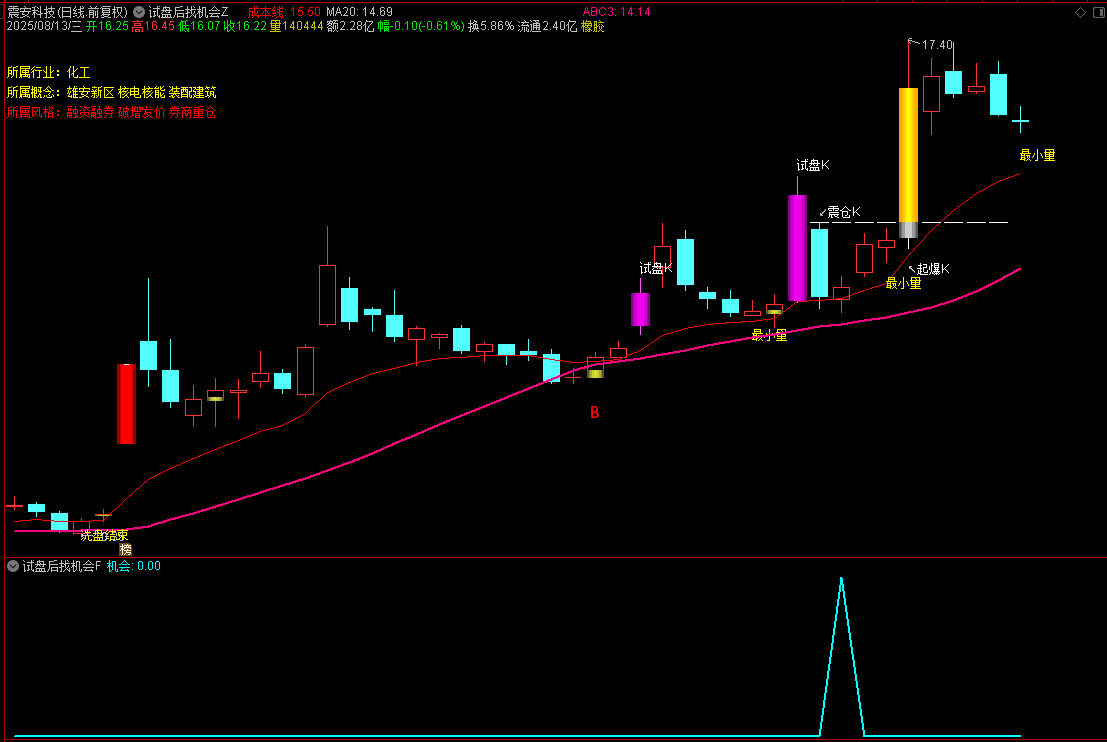Click the 试盘K label near the small magenta candle
Screen dimensions: 1107x742
click(656, 268)
